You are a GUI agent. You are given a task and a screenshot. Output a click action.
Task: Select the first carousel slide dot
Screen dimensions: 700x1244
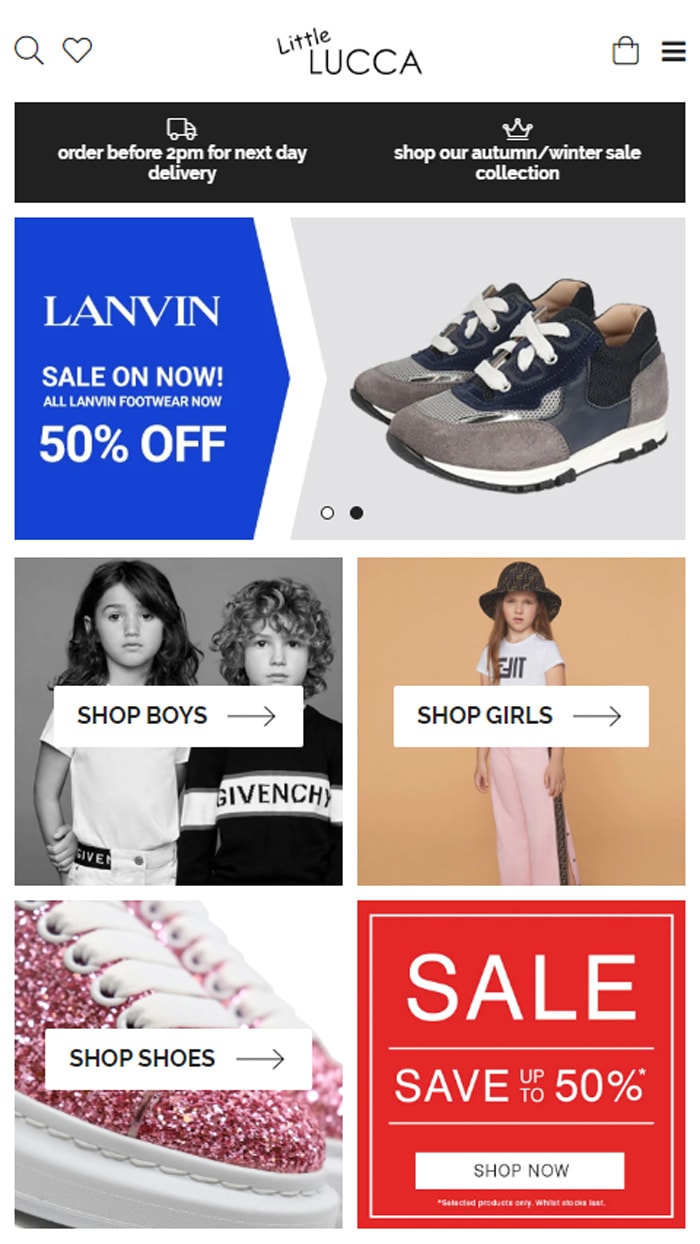click(x=327, y=513)
